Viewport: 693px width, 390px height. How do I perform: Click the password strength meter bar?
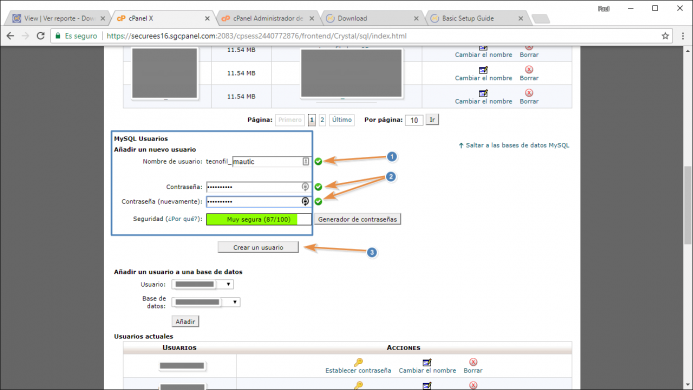259,219
